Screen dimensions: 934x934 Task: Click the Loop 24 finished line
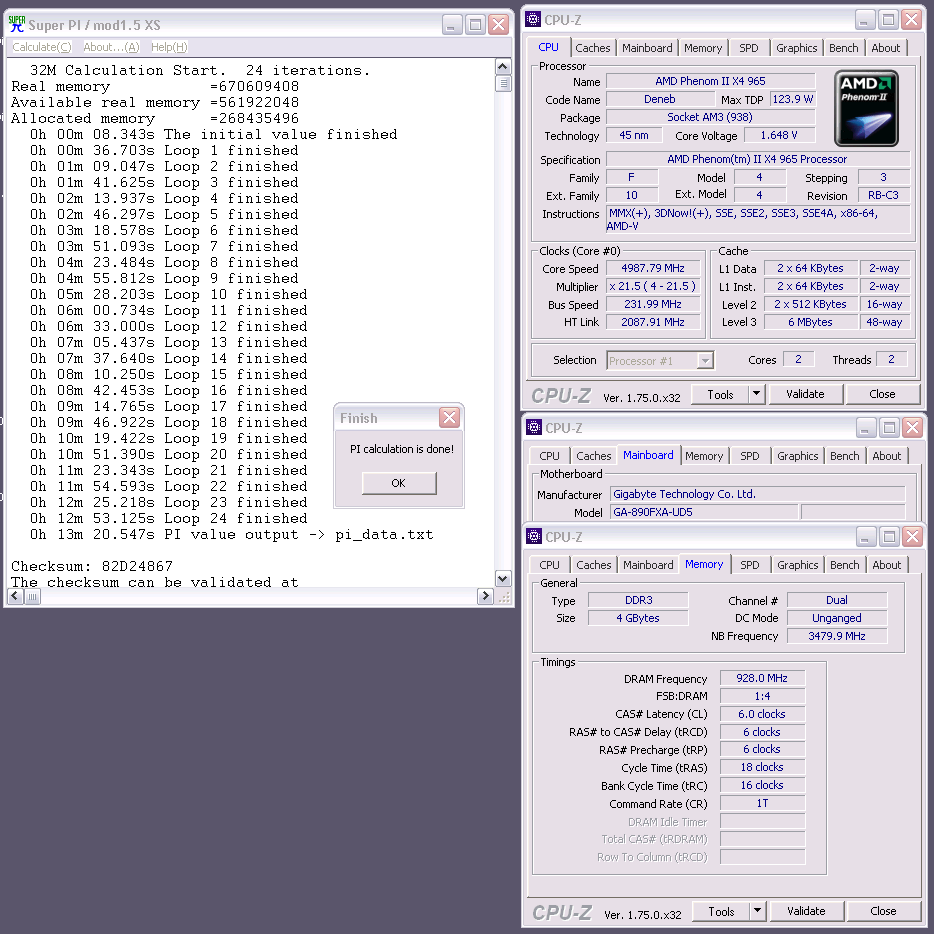coord(169,518)
